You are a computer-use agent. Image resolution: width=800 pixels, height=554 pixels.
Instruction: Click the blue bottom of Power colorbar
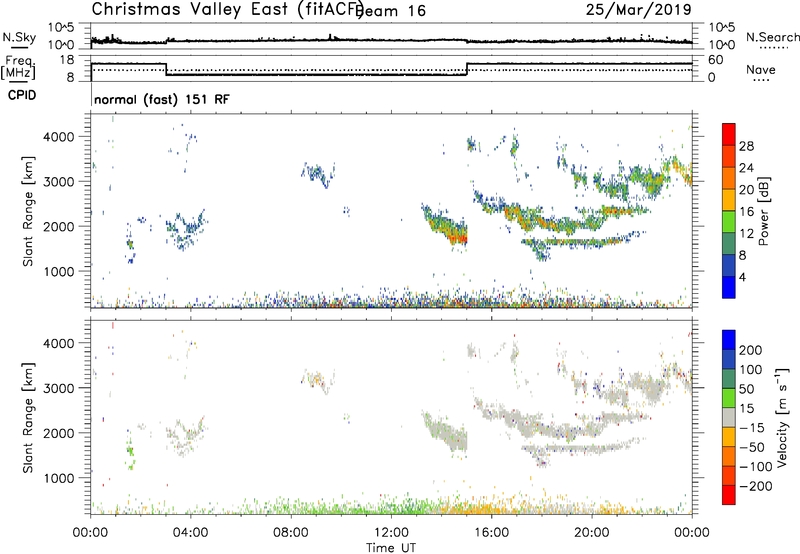[x=729, y=288]
